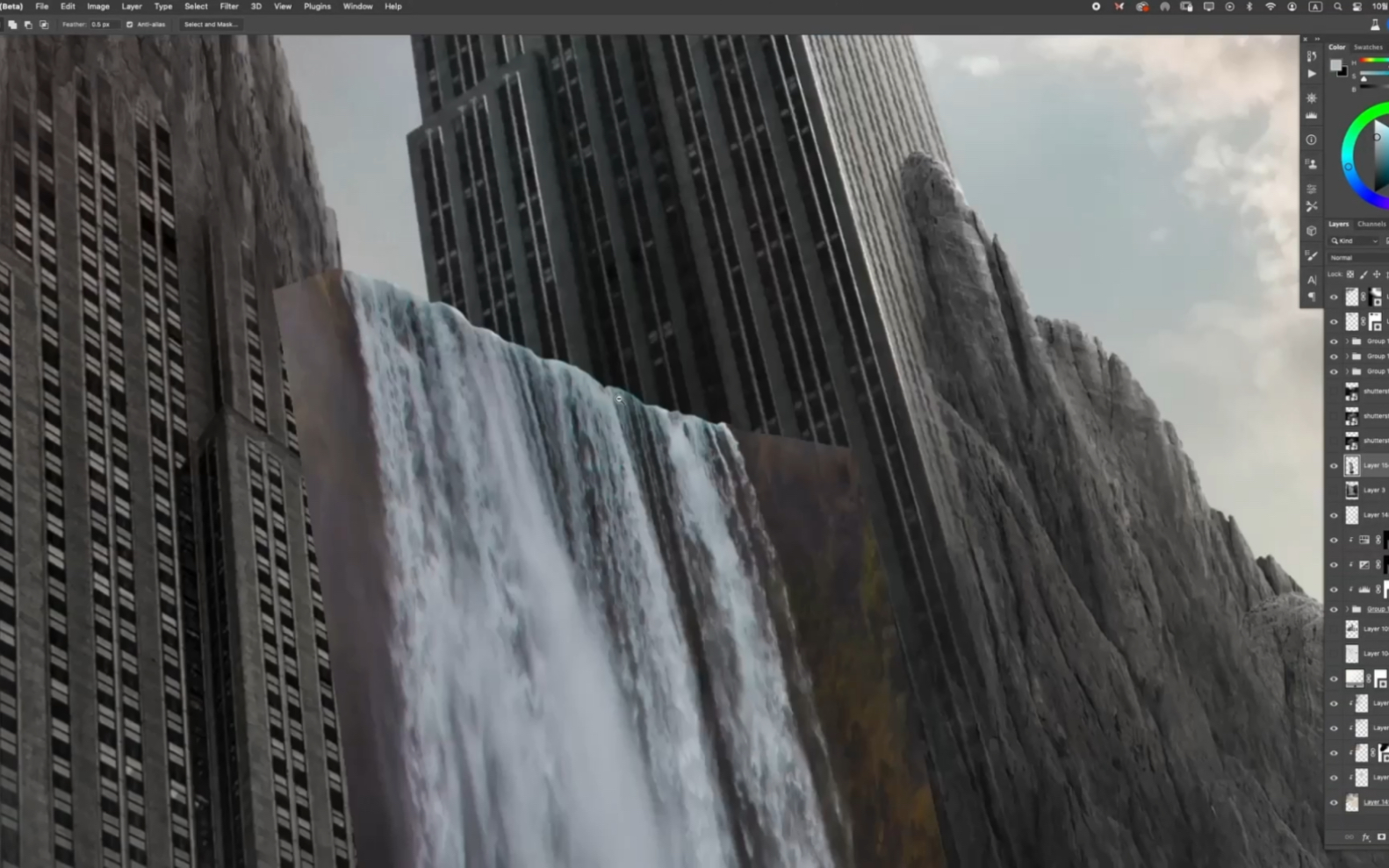Open the Kind layer filter dropdown
Viewport: 1389px width, 868px height.
click(x=1356, y=241)
